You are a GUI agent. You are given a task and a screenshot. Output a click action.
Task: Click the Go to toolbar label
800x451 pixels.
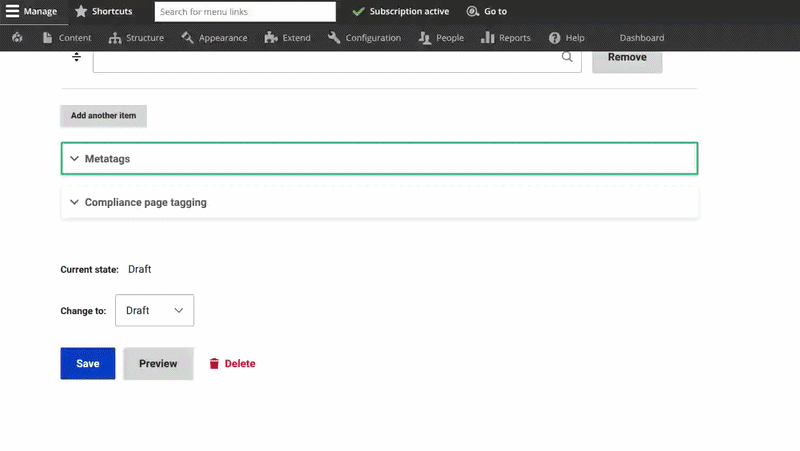coord(495,11)
